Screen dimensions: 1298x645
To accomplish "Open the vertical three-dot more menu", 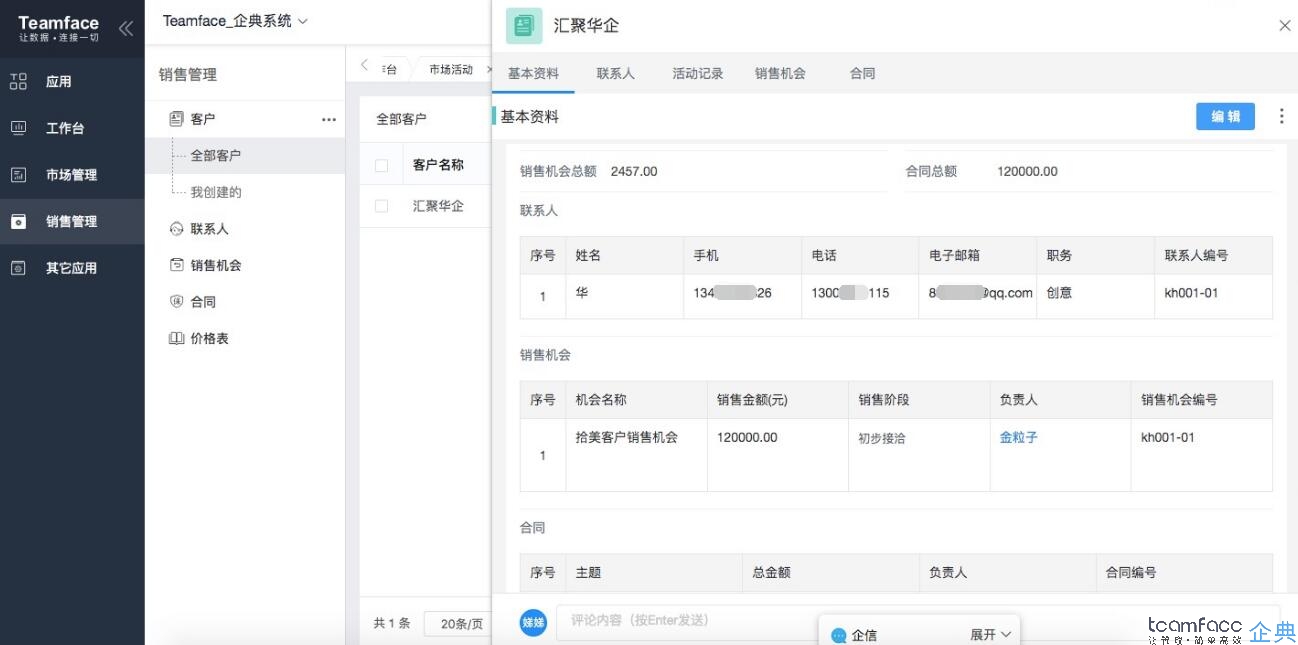I will pyautogui.click(x=1281, y=117).
